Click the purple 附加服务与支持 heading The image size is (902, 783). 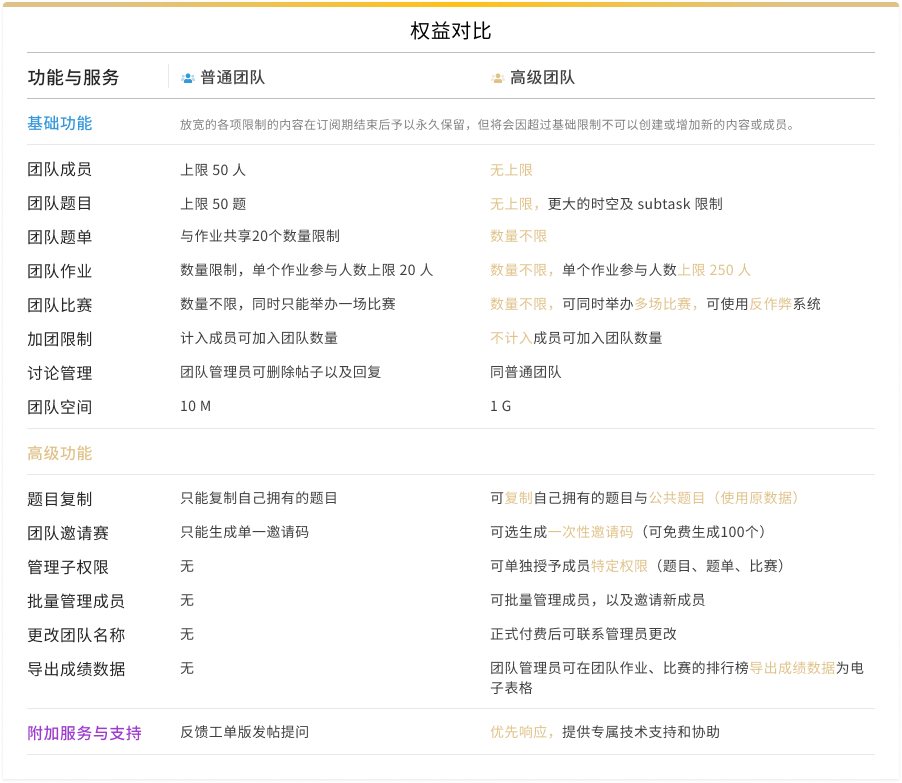point(84,732)
